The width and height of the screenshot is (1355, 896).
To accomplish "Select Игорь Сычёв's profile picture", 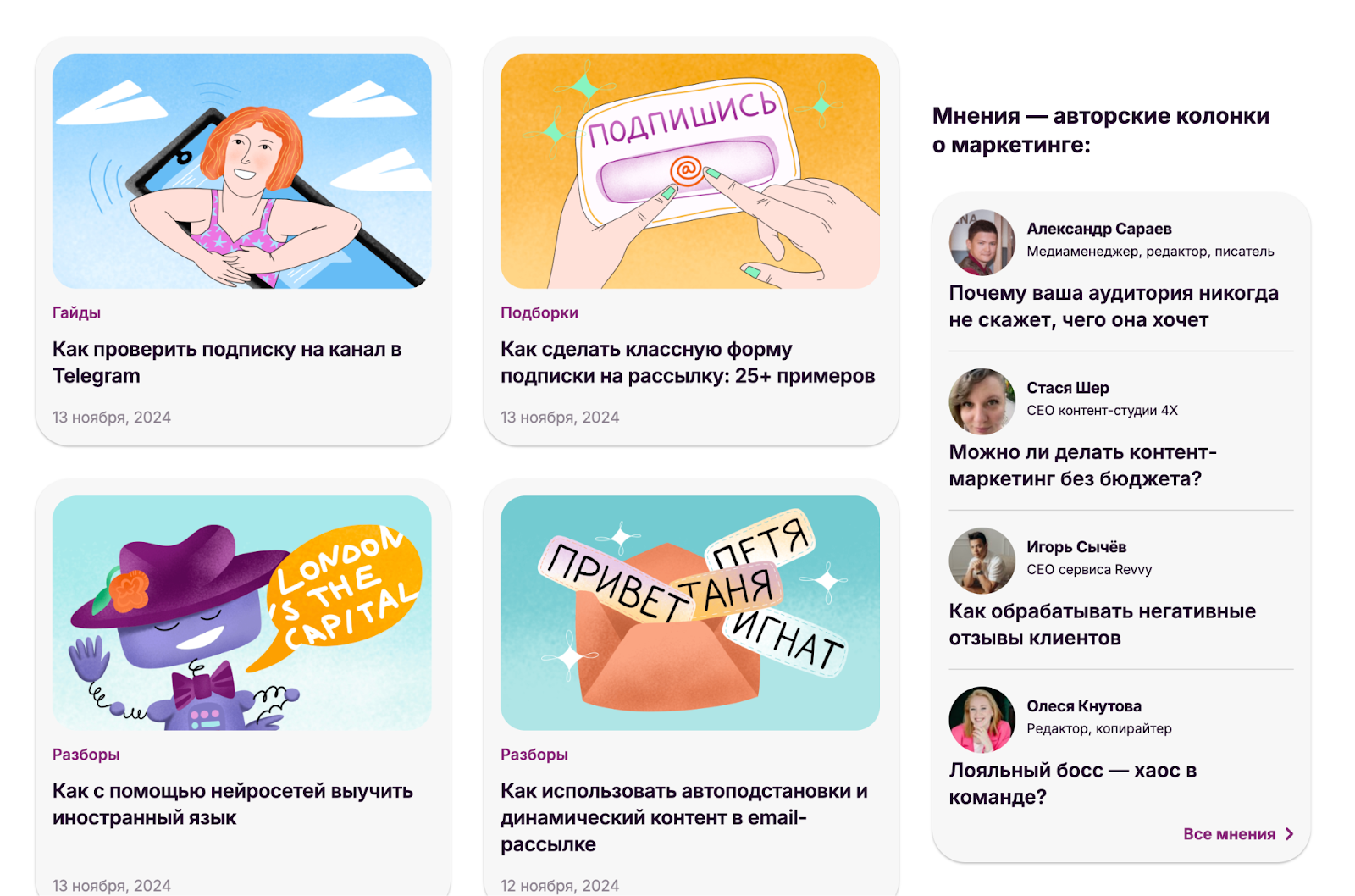I will 982,561.
